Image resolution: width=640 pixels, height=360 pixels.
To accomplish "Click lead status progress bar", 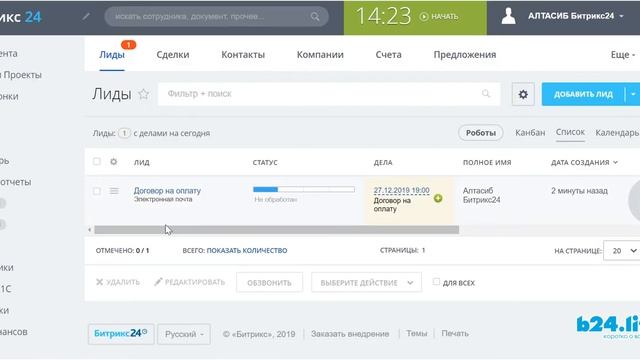I will pyautogui.click(x=304, y=189).
